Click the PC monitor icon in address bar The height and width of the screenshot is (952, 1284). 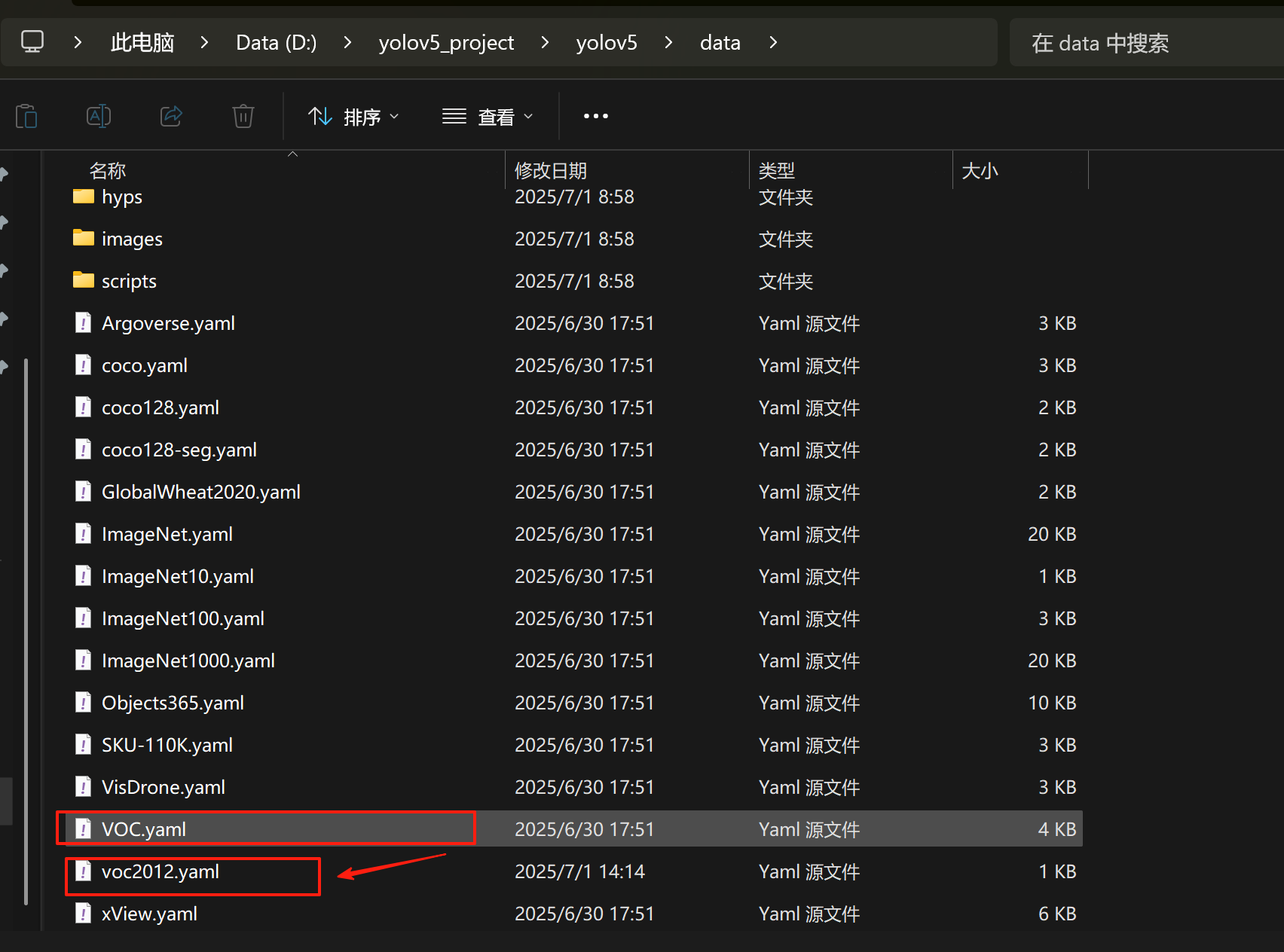coord(32,41)
